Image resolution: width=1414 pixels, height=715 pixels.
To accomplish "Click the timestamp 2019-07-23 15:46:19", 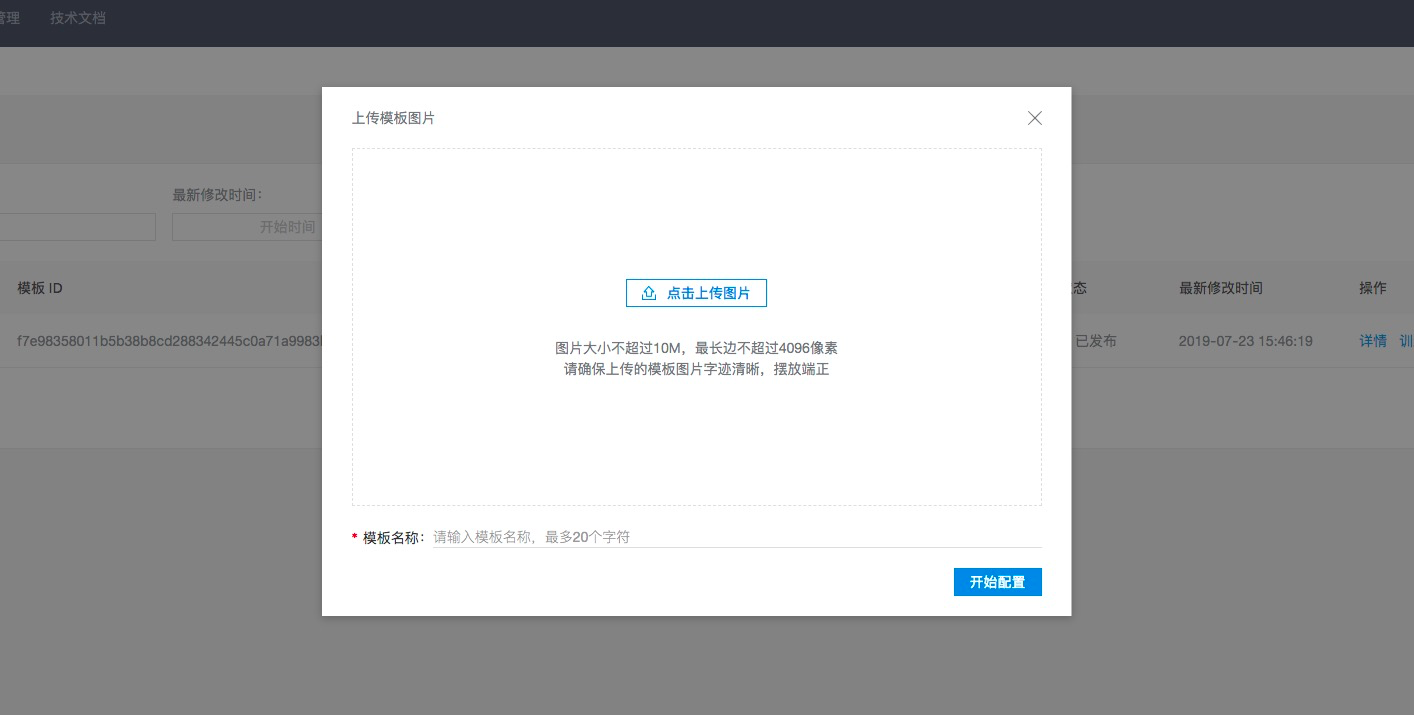I will tap(1246, 341).
